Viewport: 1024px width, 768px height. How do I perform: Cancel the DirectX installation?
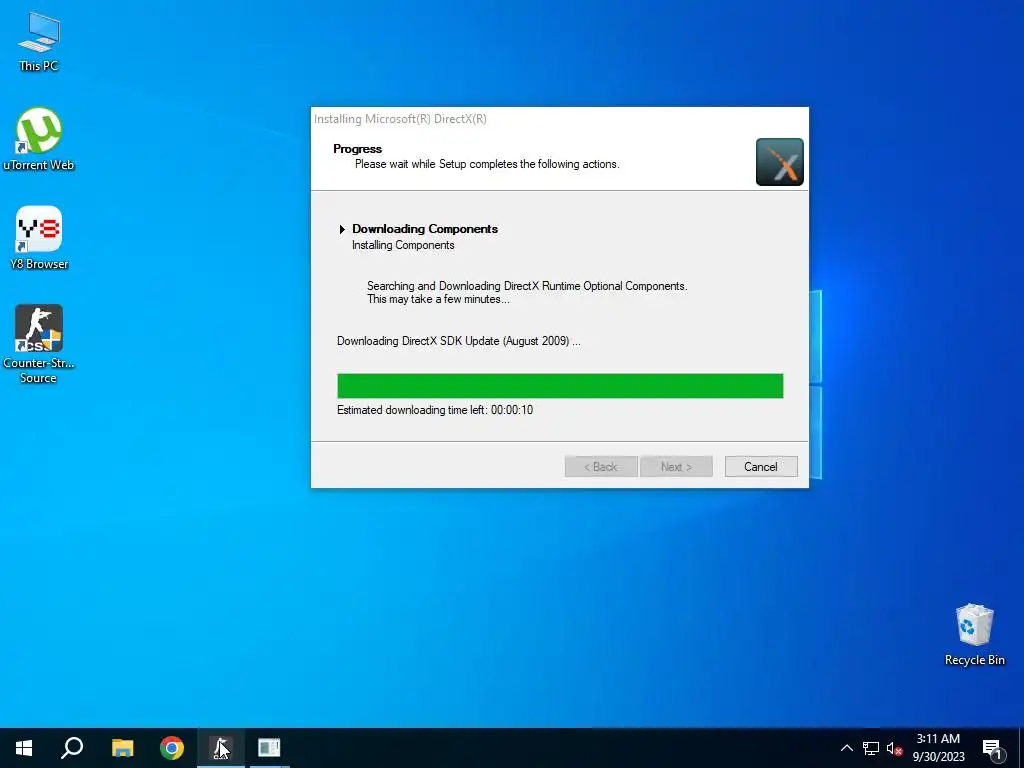coord(761,466)
